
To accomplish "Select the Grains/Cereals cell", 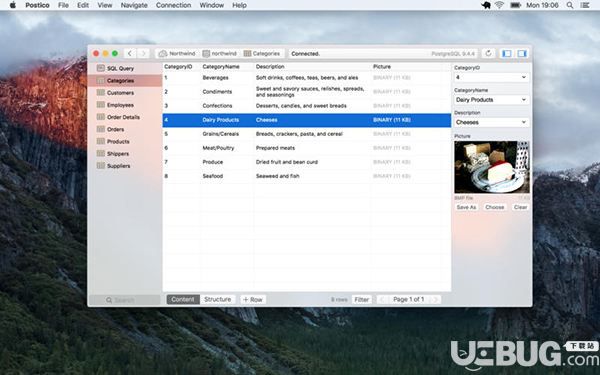I will click(x=220, y=134).
